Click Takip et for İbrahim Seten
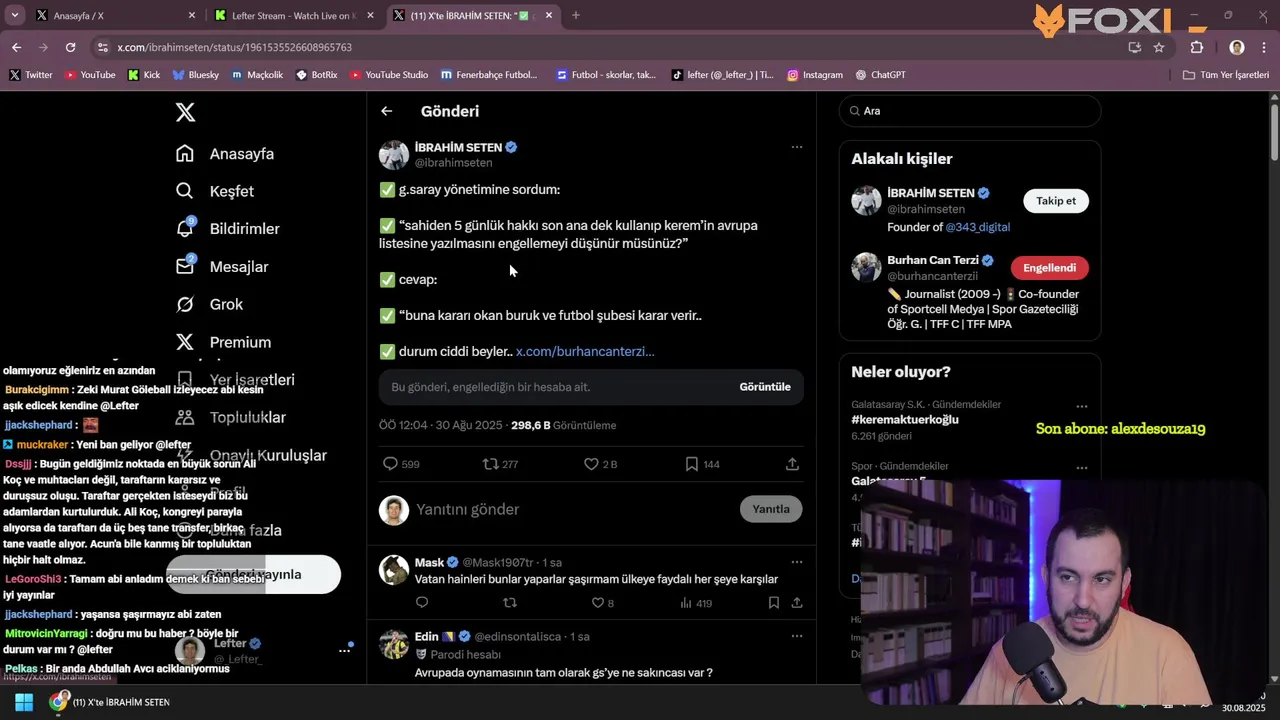Screen dimensions: 1280x720 coord(1056,201)
